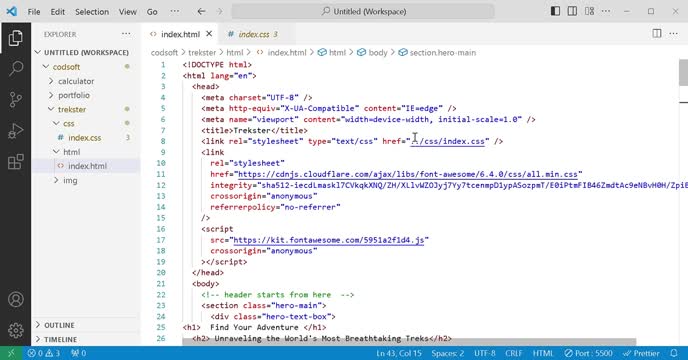688x360 pixels.
Task: Split the editor to the right
Action: coord(657,34)
